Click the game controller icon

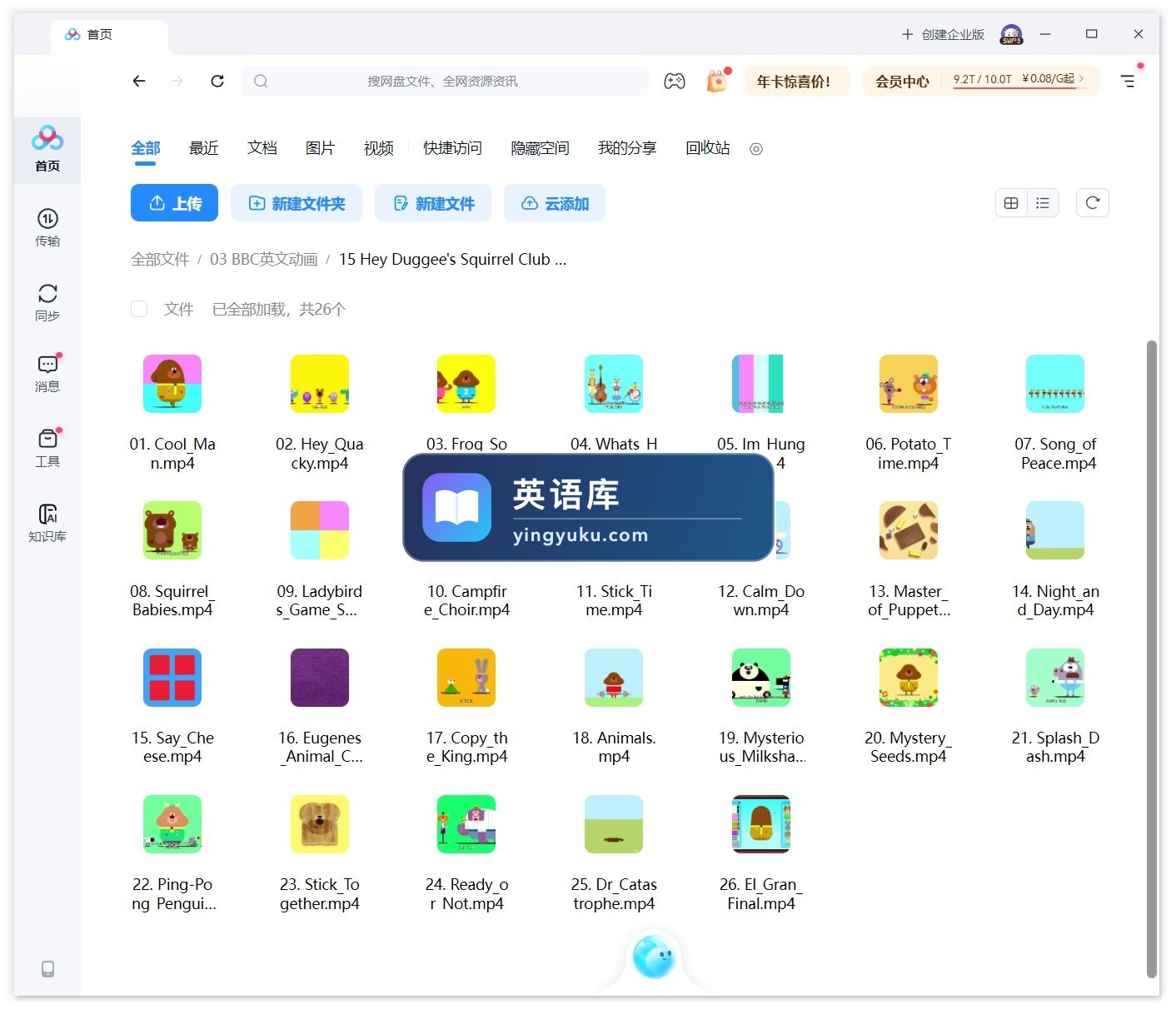(675, 81)
